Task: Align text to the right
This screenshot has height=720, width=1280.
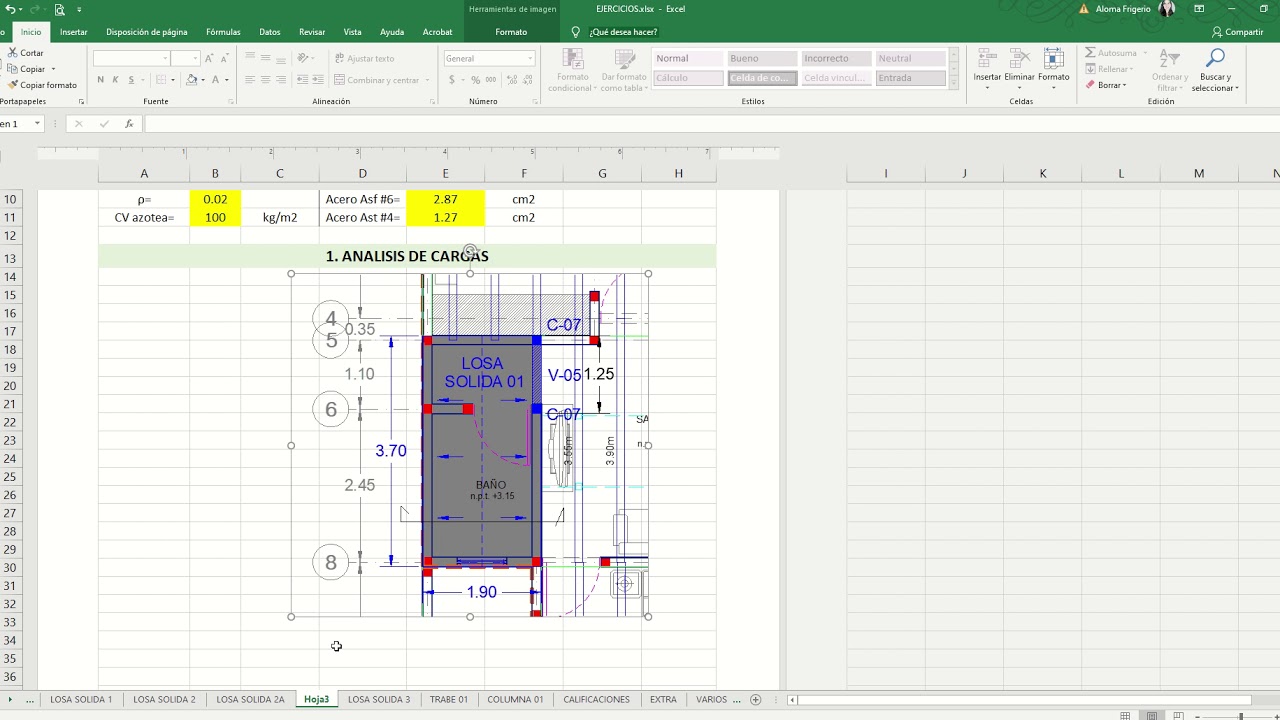Action: point(280,80)
